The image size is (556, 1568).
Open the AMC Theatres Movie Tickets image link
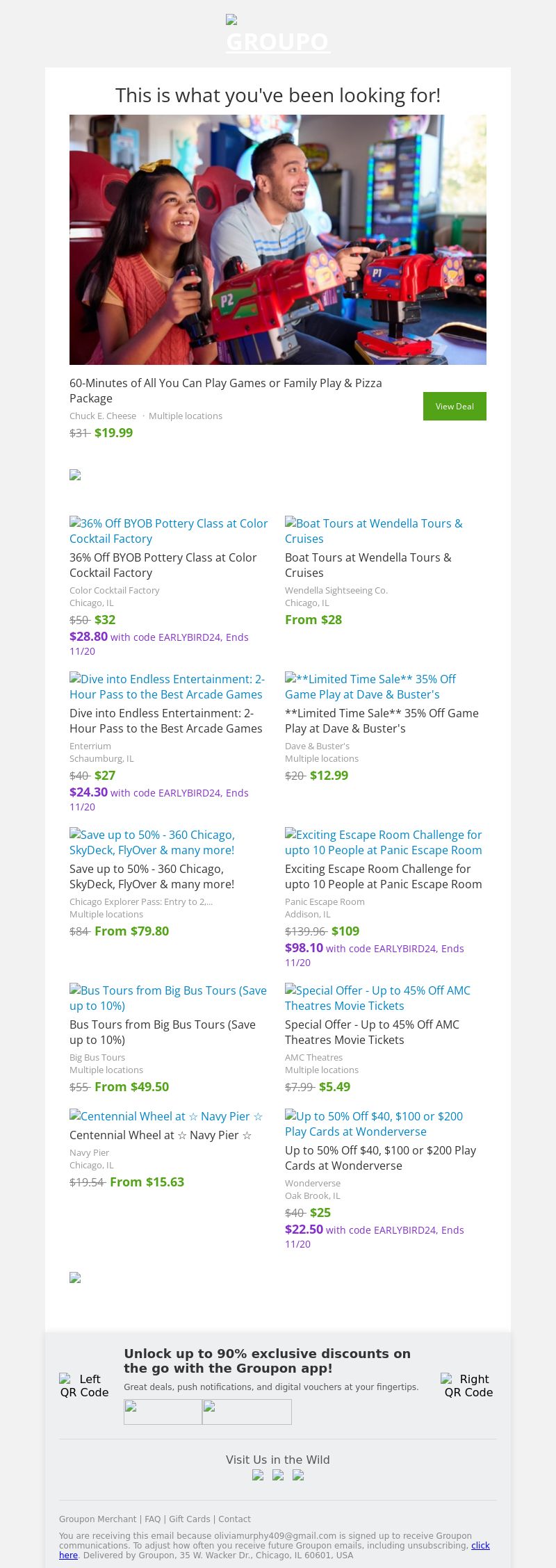pyautogui.click(x=377, y=998)
